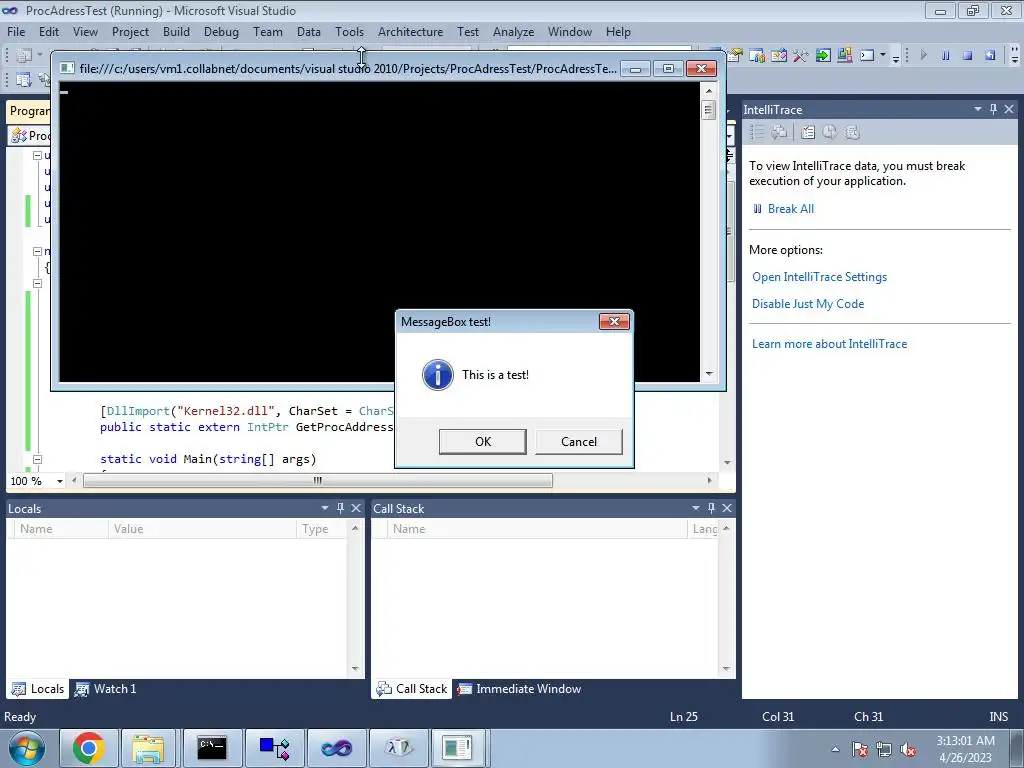
Task: Switch to the Immediate Window tab
Action: pos(519,688)
